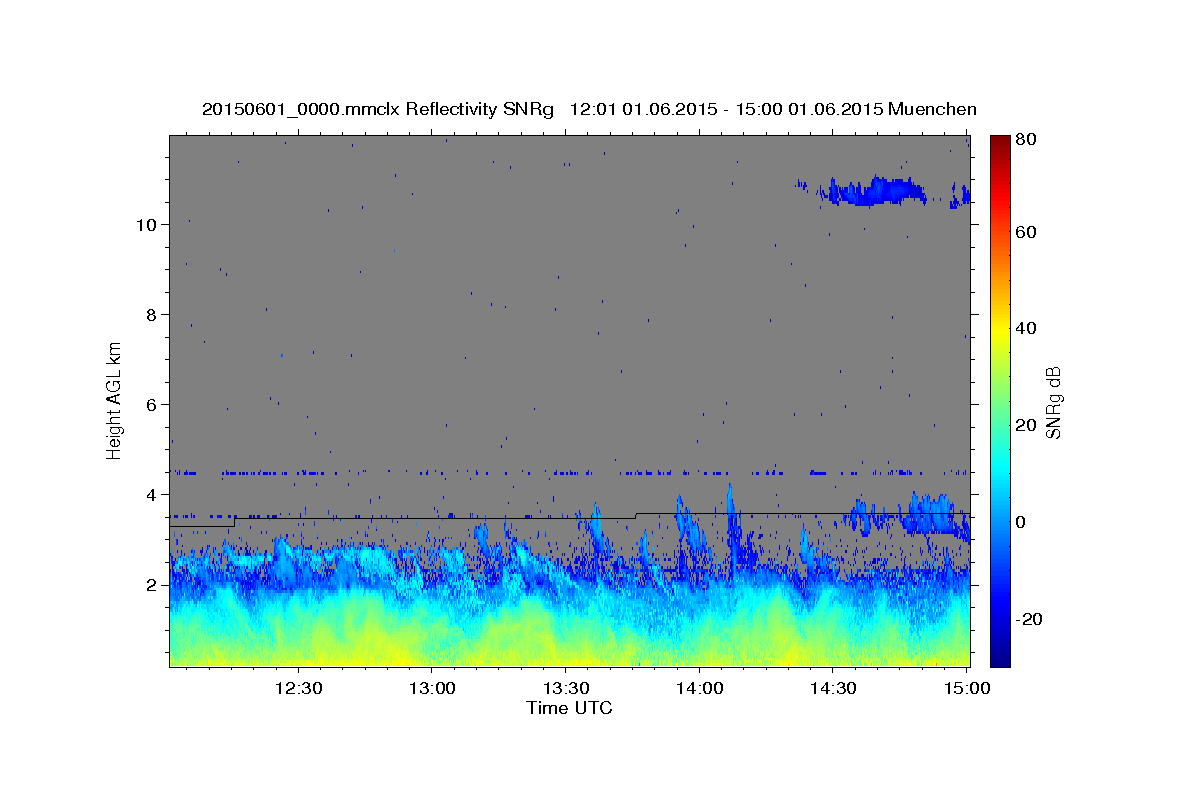
Task: Click the 'Height AGL km' axis label
Action: 115,400
